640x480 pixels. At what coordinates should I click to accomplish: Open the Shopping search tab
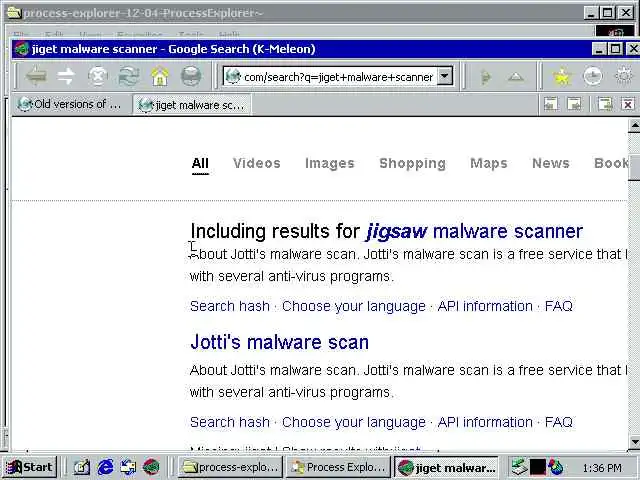pyautogui.click(x=412, y=163)
